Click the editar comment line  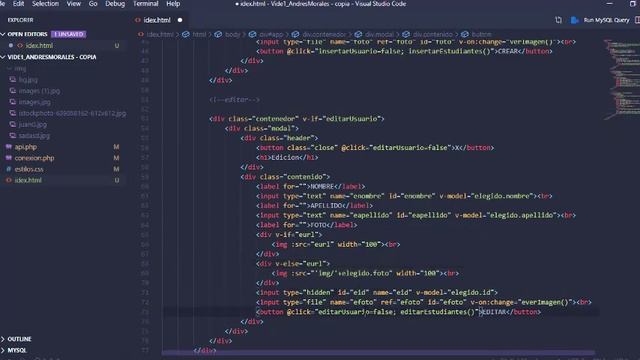click(x=234, y=100)
